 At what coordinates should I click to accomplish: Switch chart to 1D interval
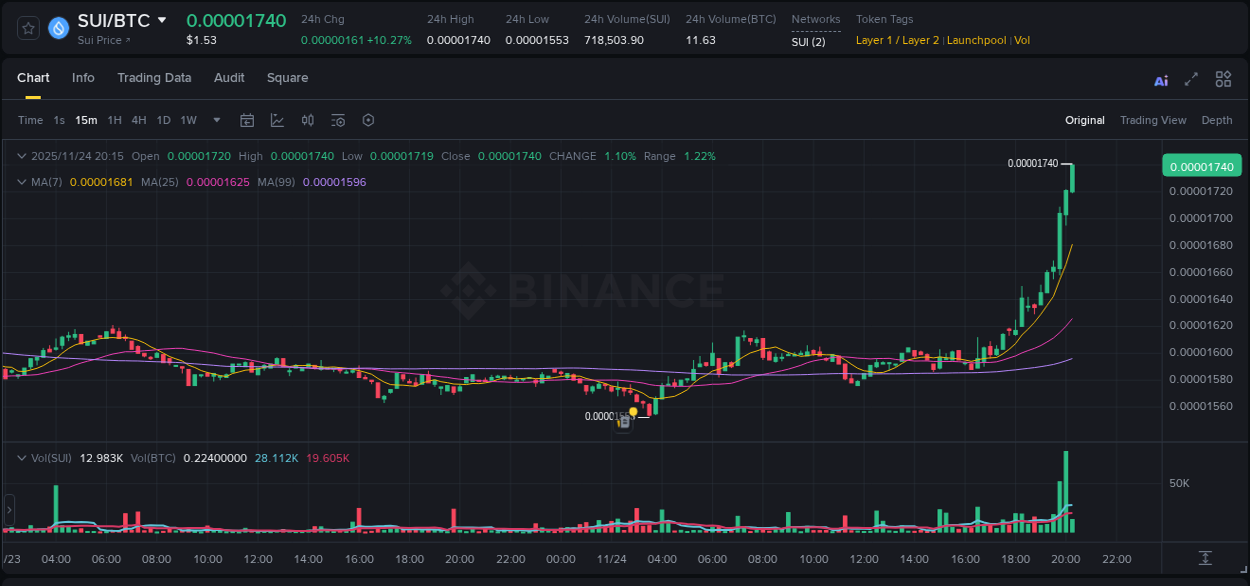pyautogui.click(x=163, y=120)
